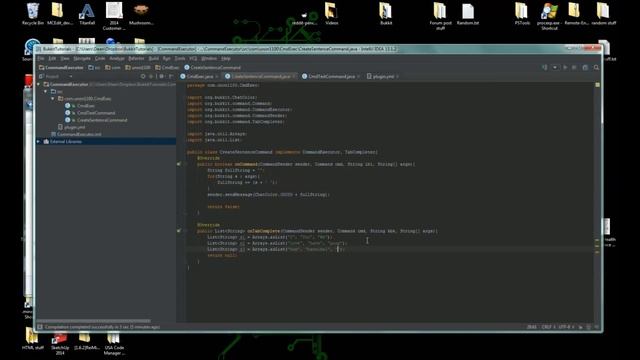
Task: Click CommandExecutor breadcrumb in navigation bar
Action: [61, 67]
